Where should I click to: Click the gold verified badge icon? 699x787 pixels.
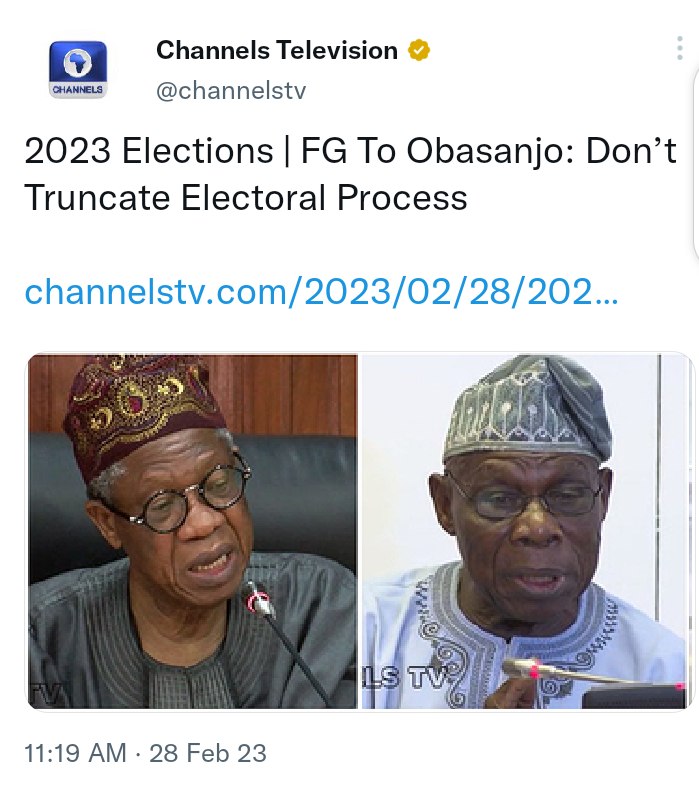[418, 50]
